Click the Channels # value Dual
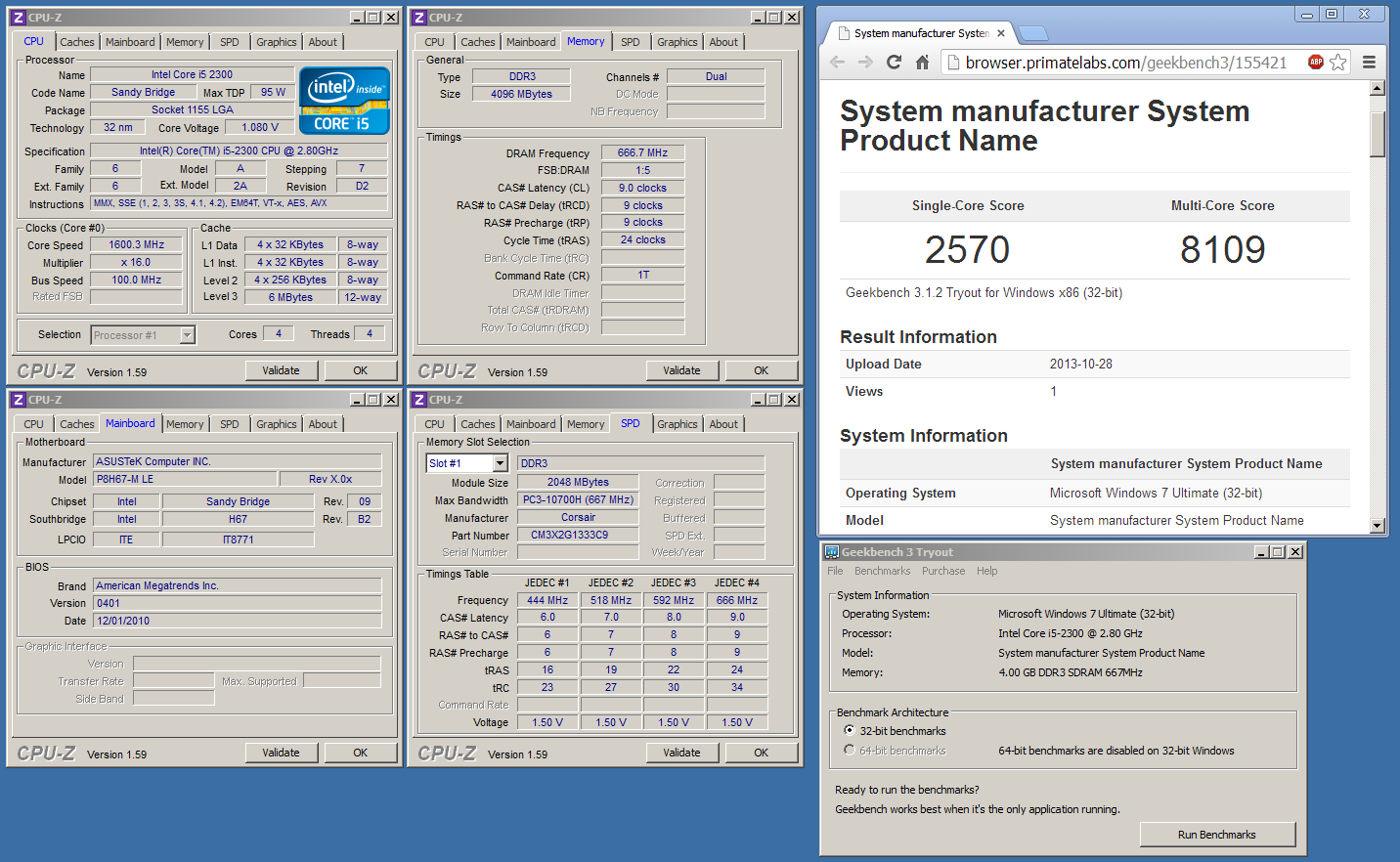Image resolution: width=1400 pixels, height=862 pixels. [717, 76]
